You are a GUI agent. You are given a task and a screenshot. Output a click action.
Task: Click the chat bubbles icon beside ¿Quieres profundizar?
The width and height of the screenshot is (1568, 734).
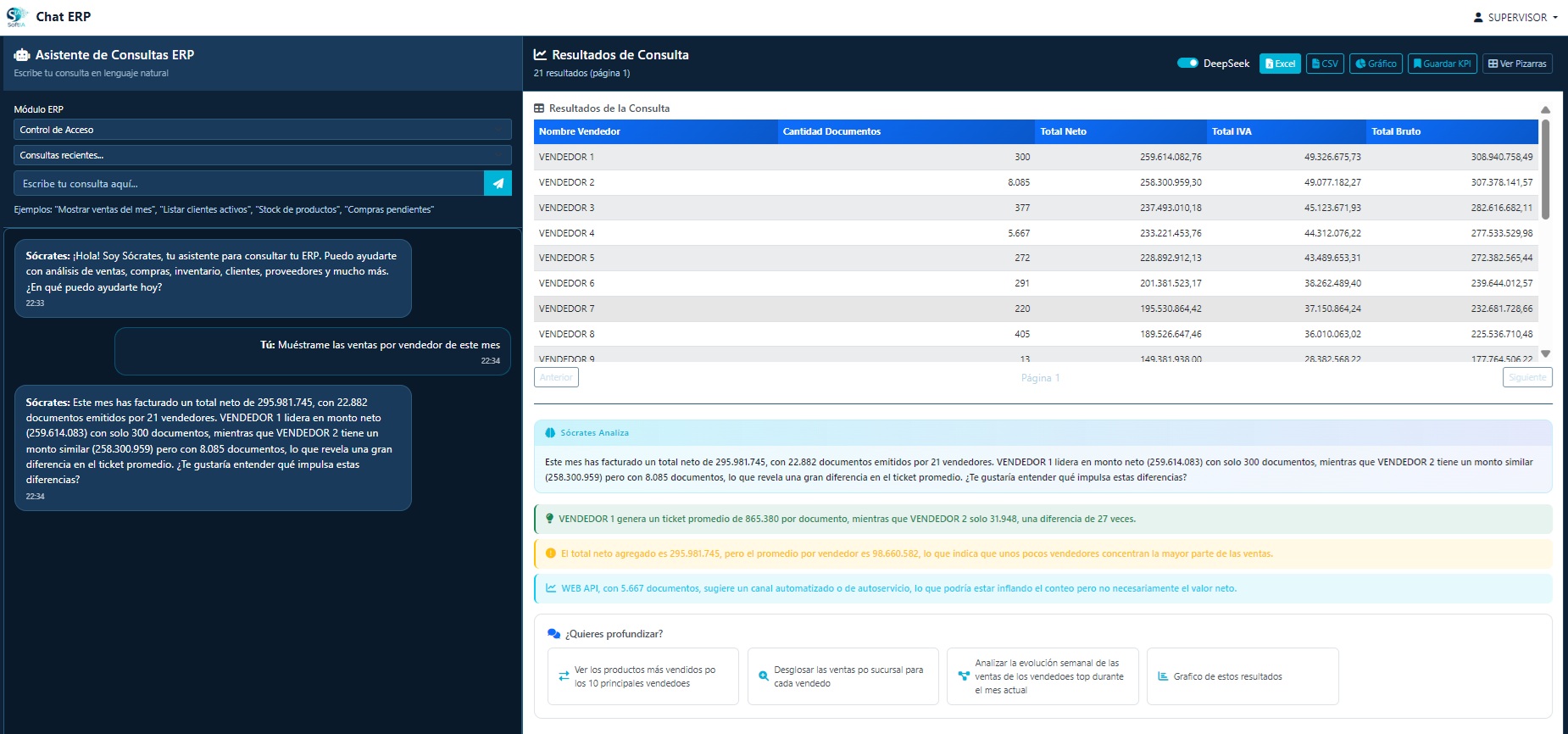(554, 634)
